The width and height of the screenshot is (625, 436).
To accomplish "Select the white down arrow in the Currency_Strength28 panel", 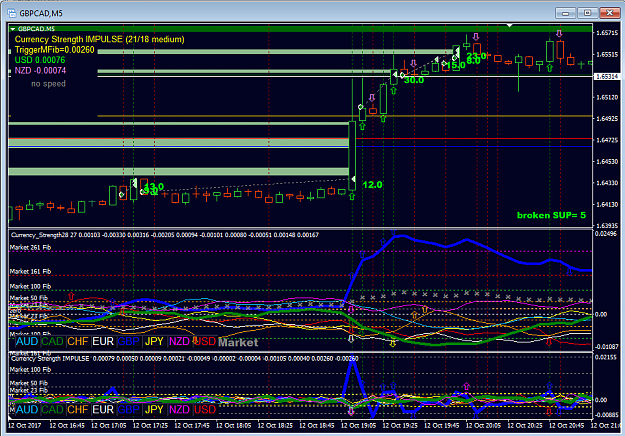I will tap(351, 338).
